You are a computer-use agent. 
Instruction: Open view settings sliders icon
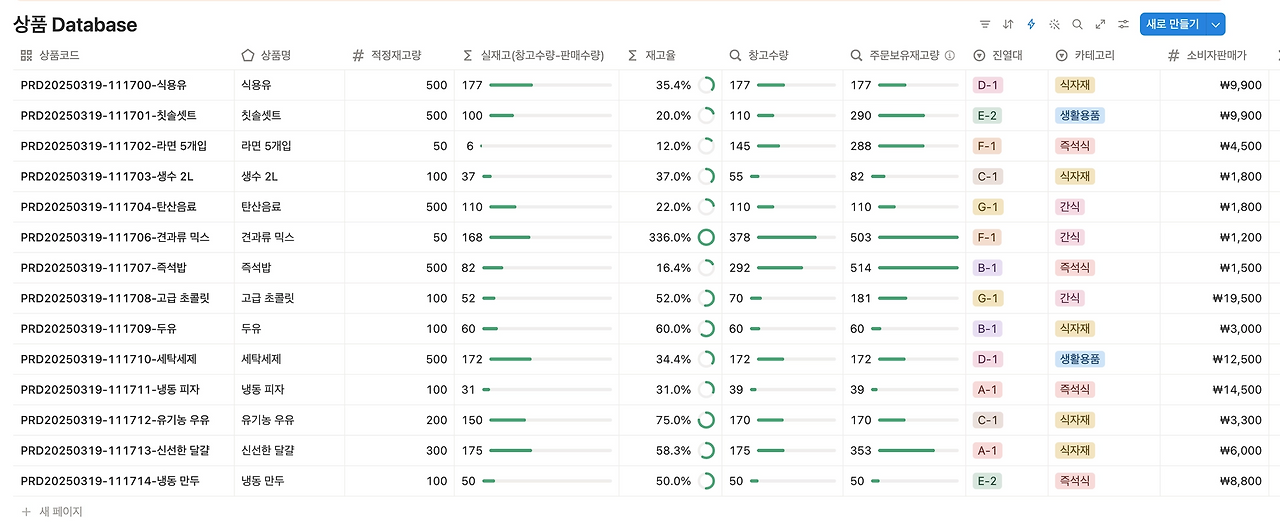(x=1123, y=24)
